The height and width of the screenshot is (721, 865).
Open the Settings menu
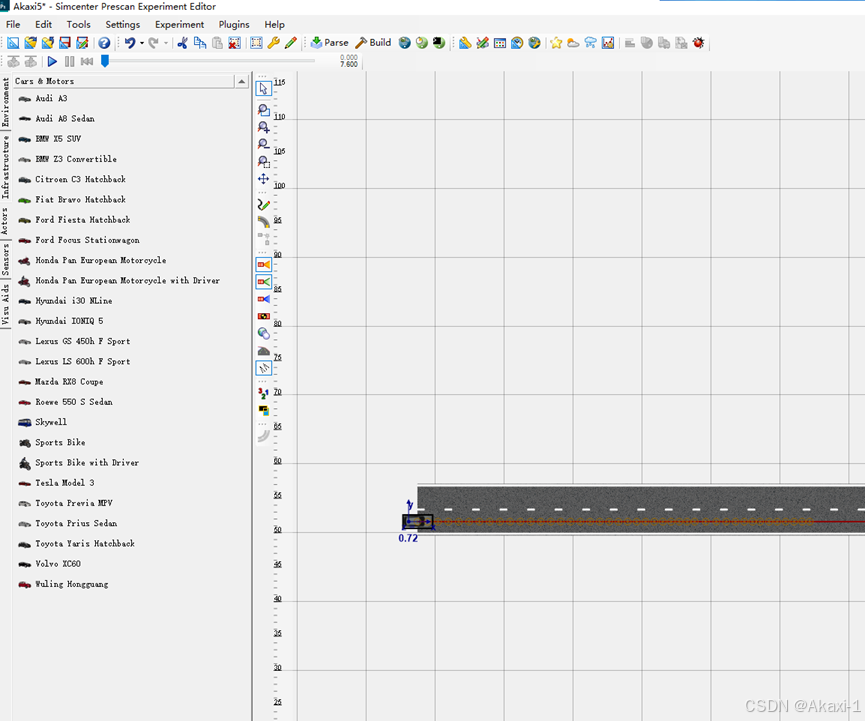click(x=122, y=24)
